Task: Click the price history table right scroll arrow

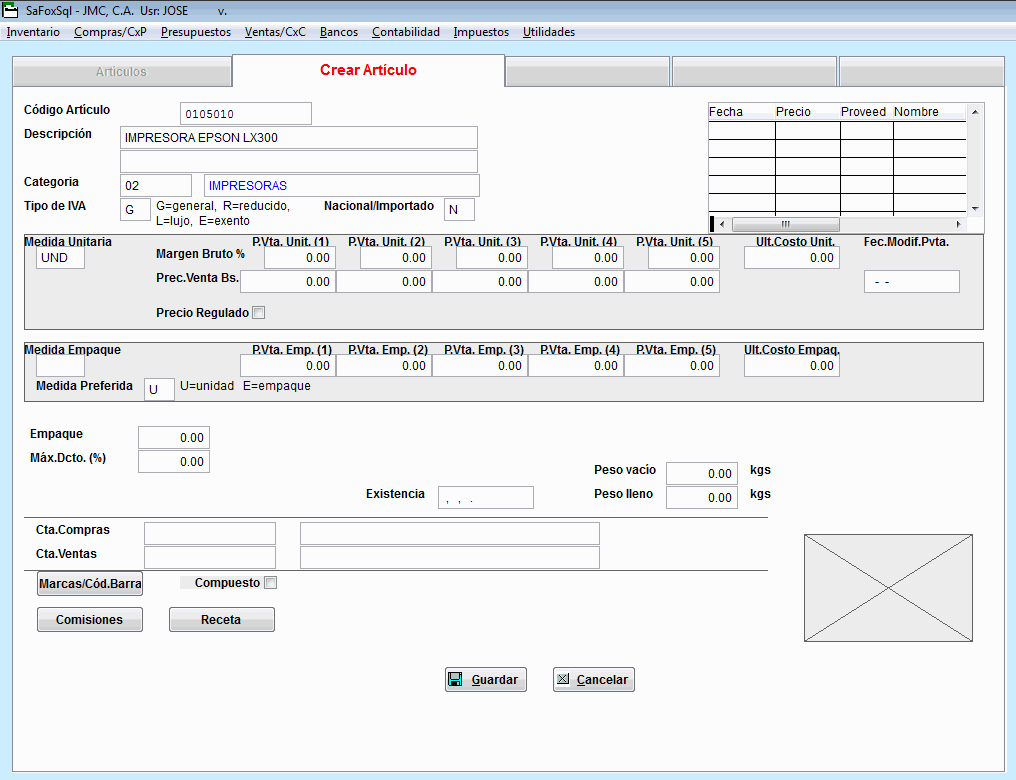Action: [x=958, y=224]
